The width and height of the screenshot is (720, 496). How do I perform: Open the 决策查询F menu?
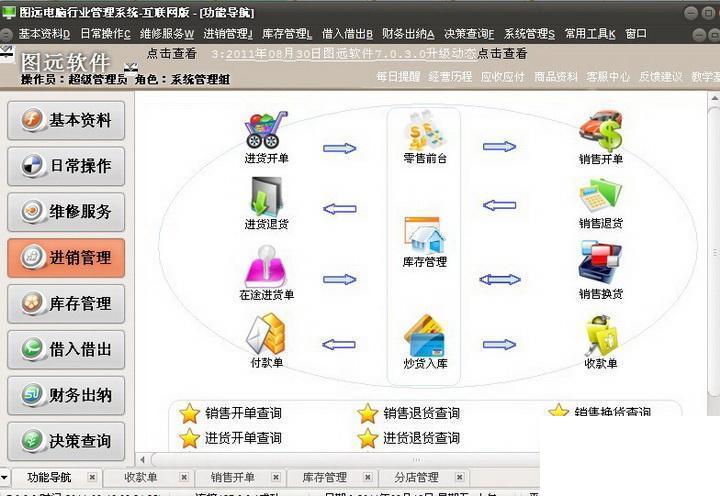(x=469, y=34)
